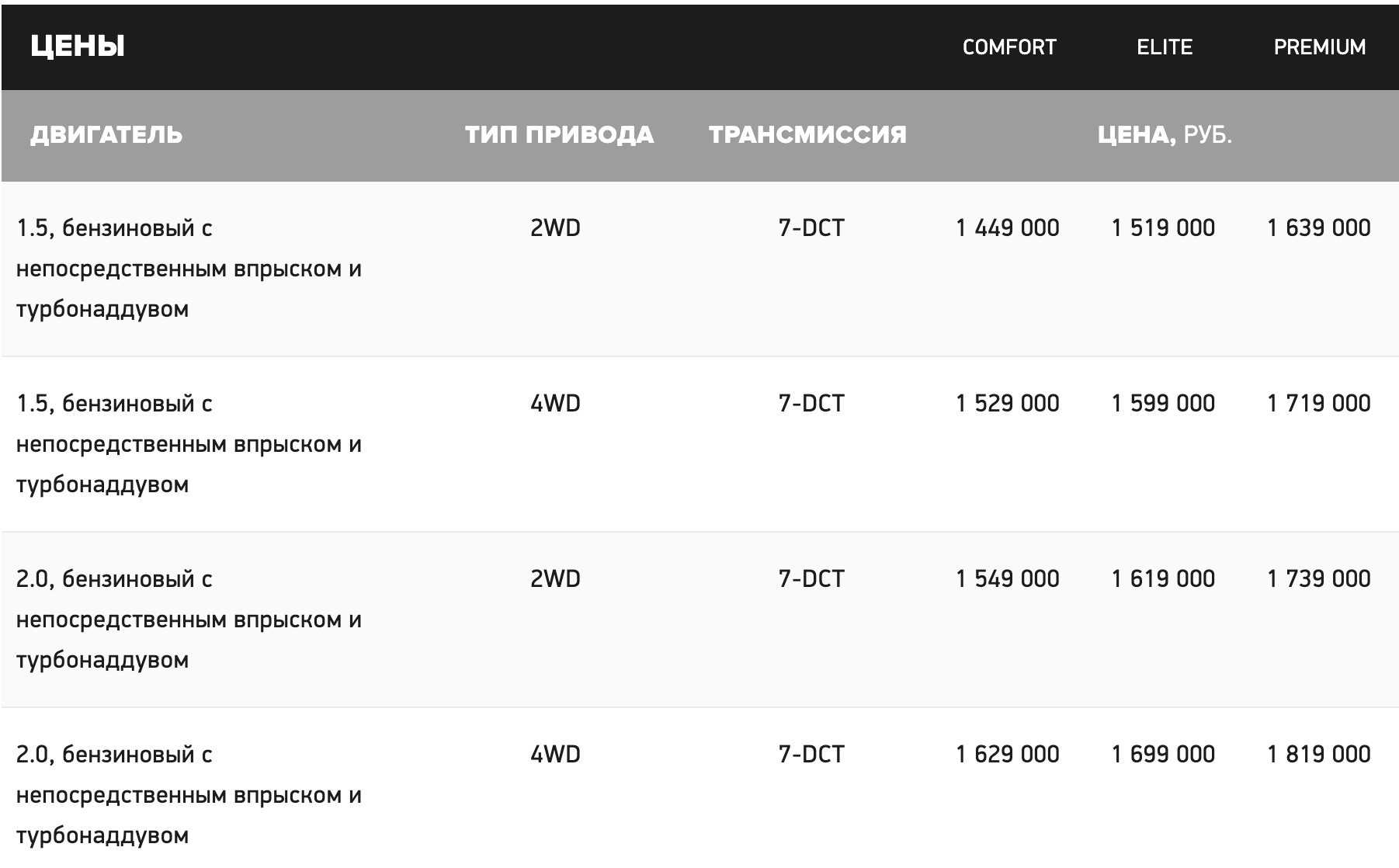Click the 1 519 000 Elite price
The width and height of the screenshot is (1399, 868).
[x=1163, y=228]
